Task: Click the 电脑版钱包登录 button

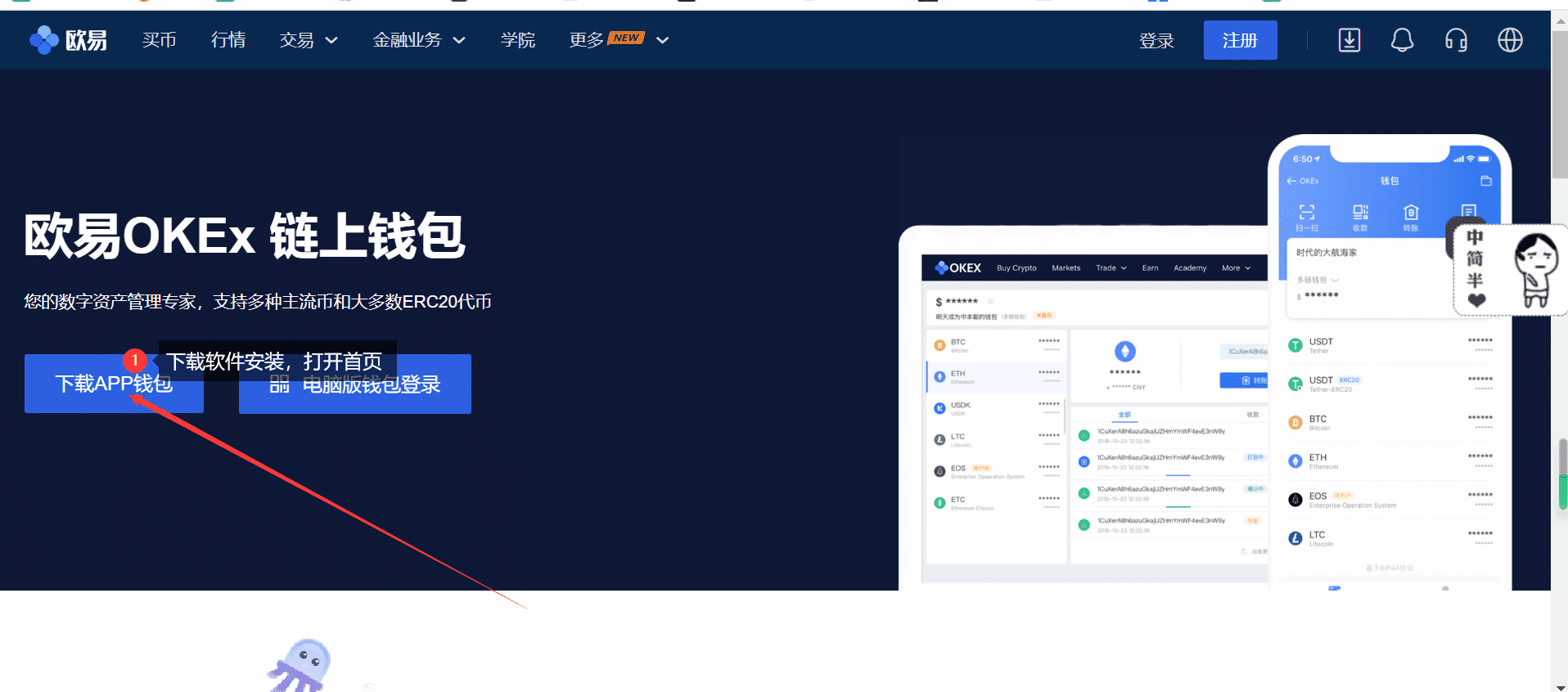Action: point(355,384)
